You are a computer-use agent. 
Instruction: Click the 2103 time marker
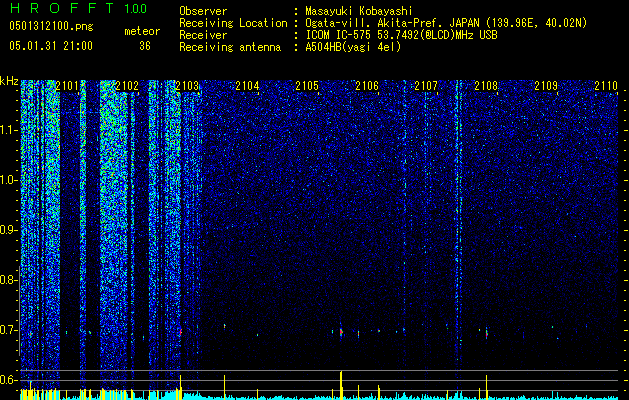coord(187,86)
